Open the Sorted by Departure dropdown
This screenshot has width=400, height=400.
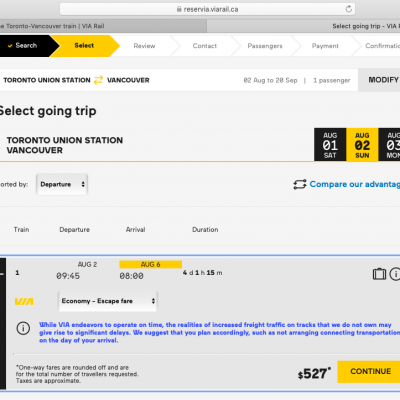point(62,184)
